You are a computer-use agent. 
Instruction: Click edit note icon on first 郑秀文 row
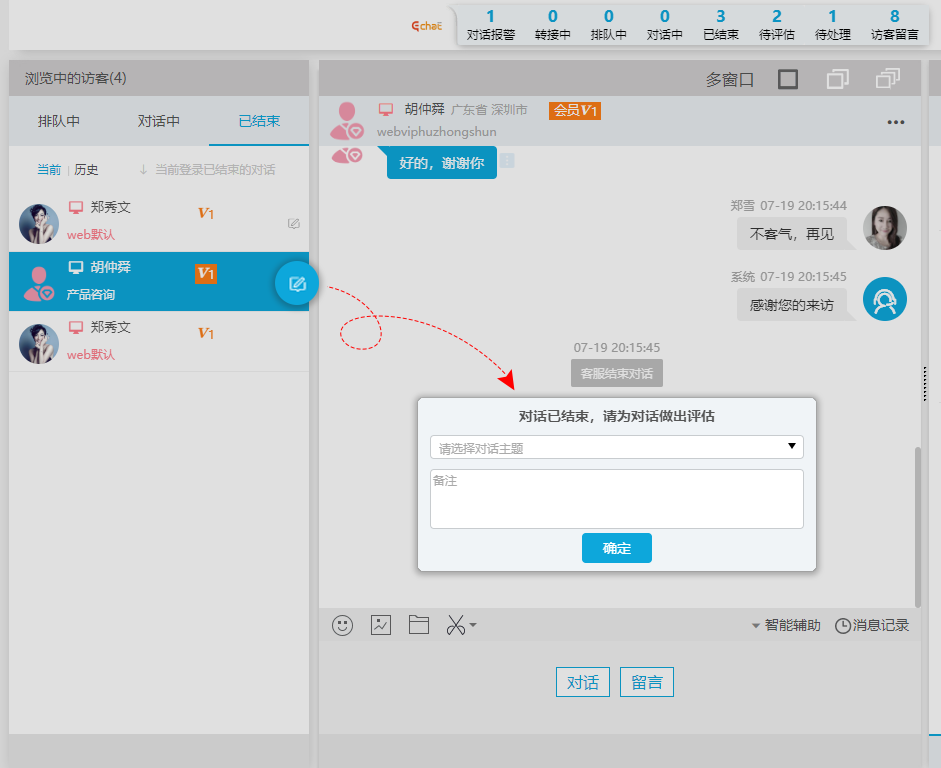click(x=293, y=224)
